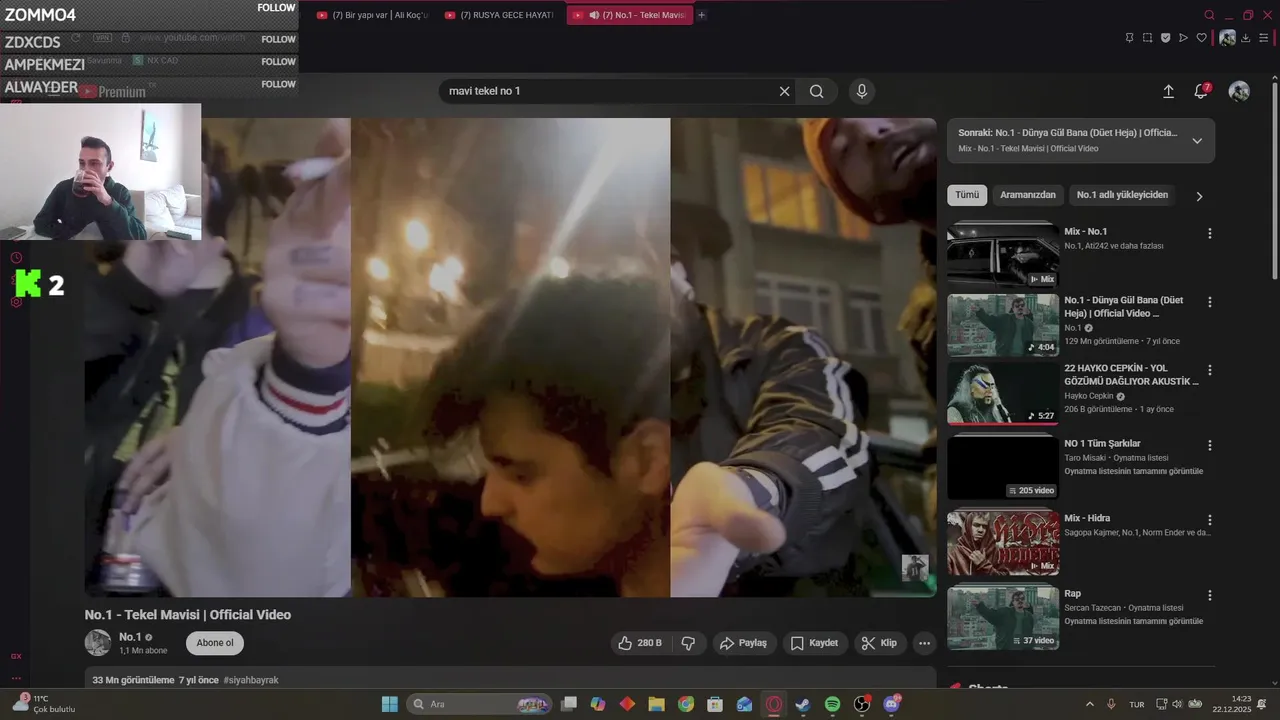Select the No.1 - Tekel Mavisi tab
The width and height of the screenshot is (1280, 720).
629,15
